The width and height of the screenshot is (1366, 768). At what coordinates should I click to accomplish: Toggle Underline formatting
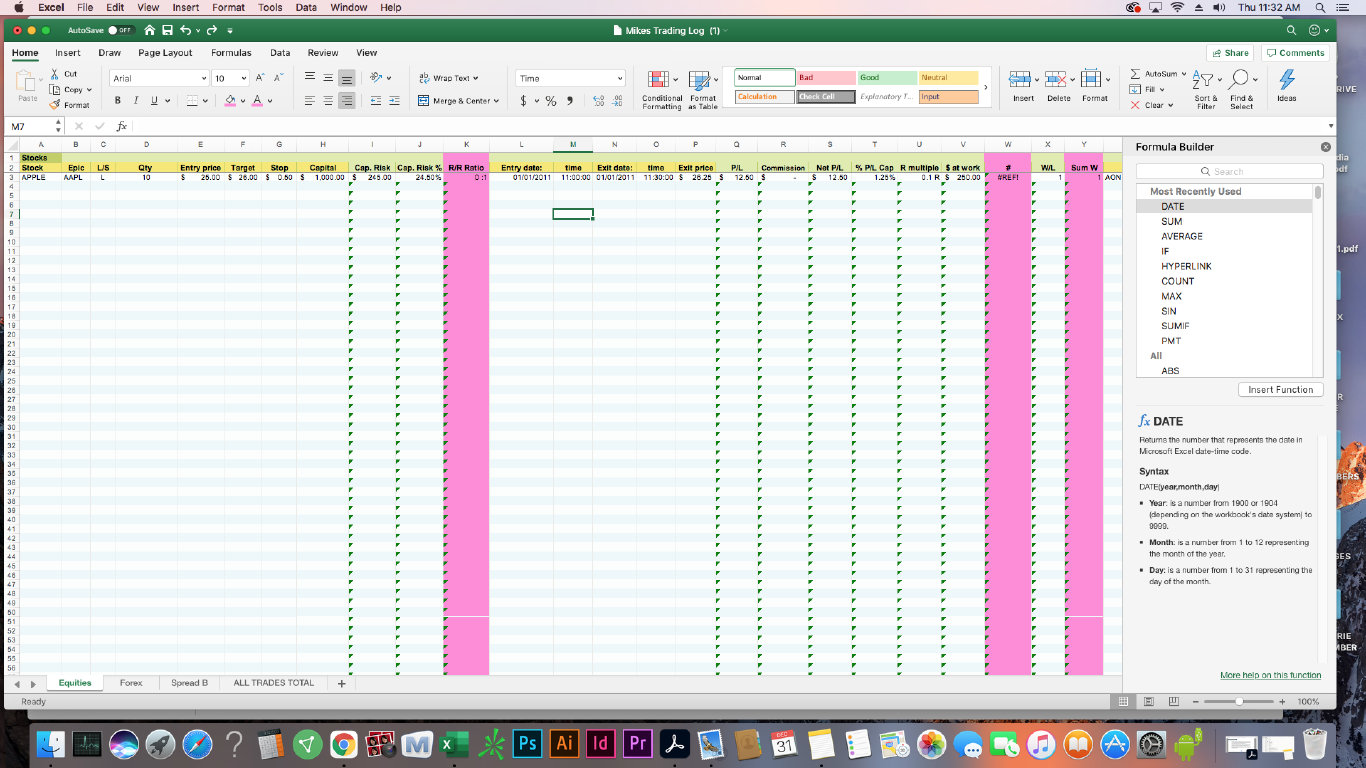tap(154, 101)
